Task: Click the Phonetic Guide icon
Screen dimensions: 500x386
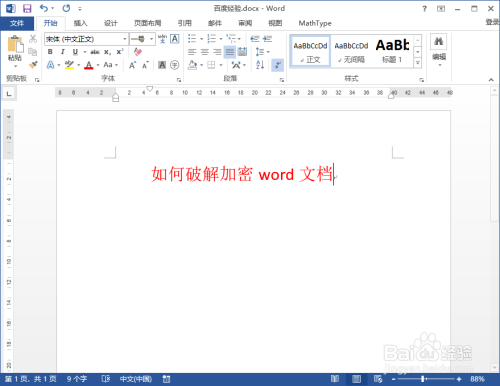Action: coord(162,39)
